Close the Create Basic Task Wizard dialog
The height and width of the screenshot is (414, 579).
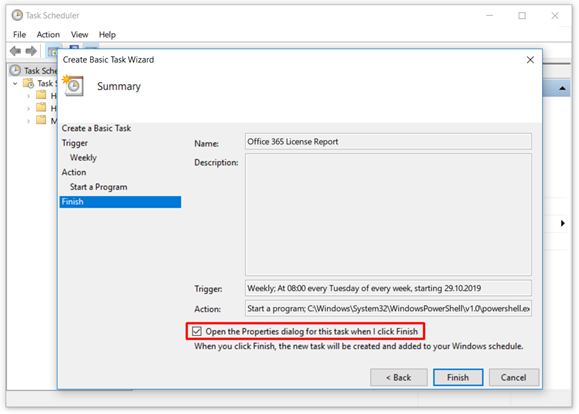(x=530, y=60)
